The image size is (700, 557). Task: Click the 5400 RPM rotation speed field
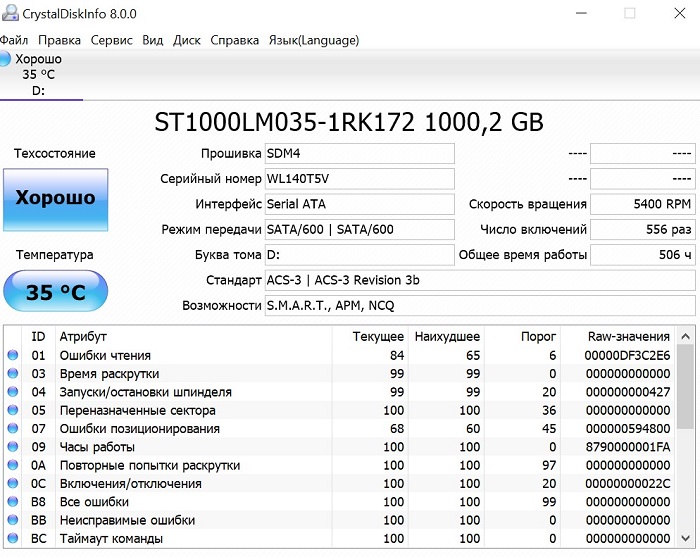[x=643, y=204]
